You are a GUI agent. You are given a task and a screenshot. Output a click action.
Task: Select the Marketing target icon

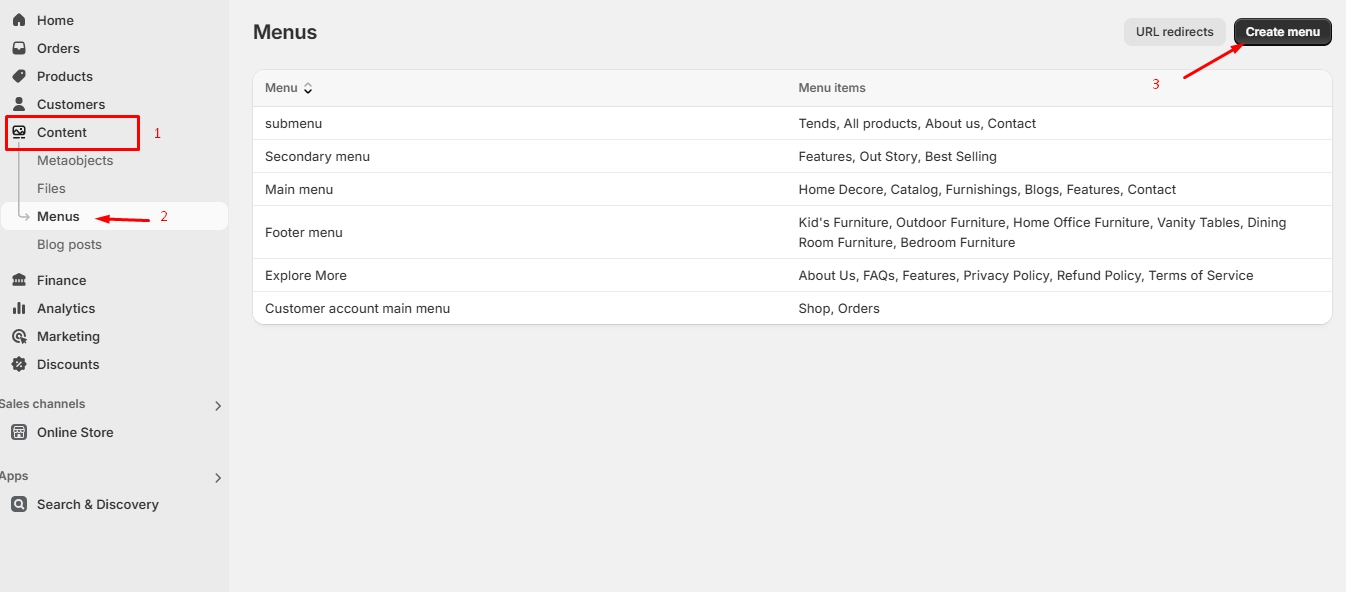[x=19, y=336]
